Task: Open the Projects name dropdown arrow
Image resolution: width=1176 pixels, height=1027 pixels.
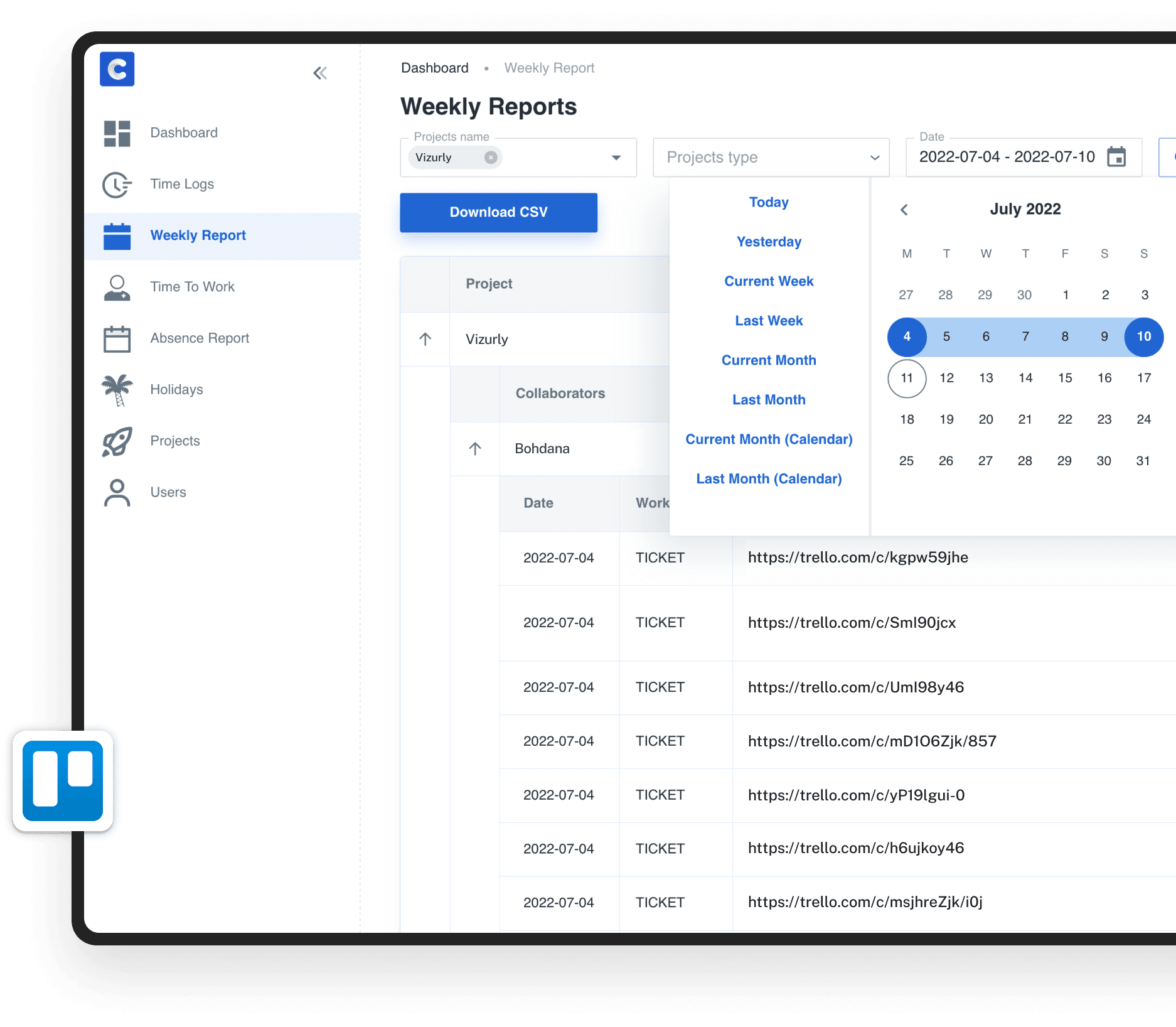Action: [616, 158]
